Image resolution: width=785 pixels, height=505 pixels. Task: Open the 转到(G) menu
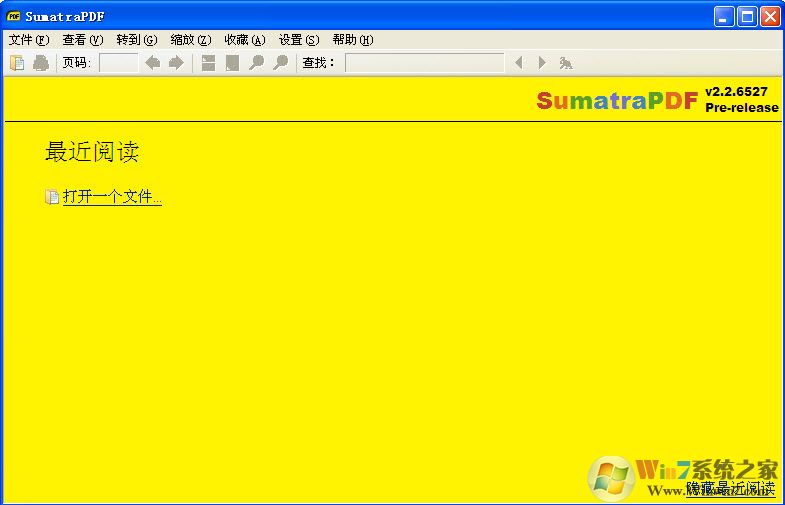click(137, 40)
